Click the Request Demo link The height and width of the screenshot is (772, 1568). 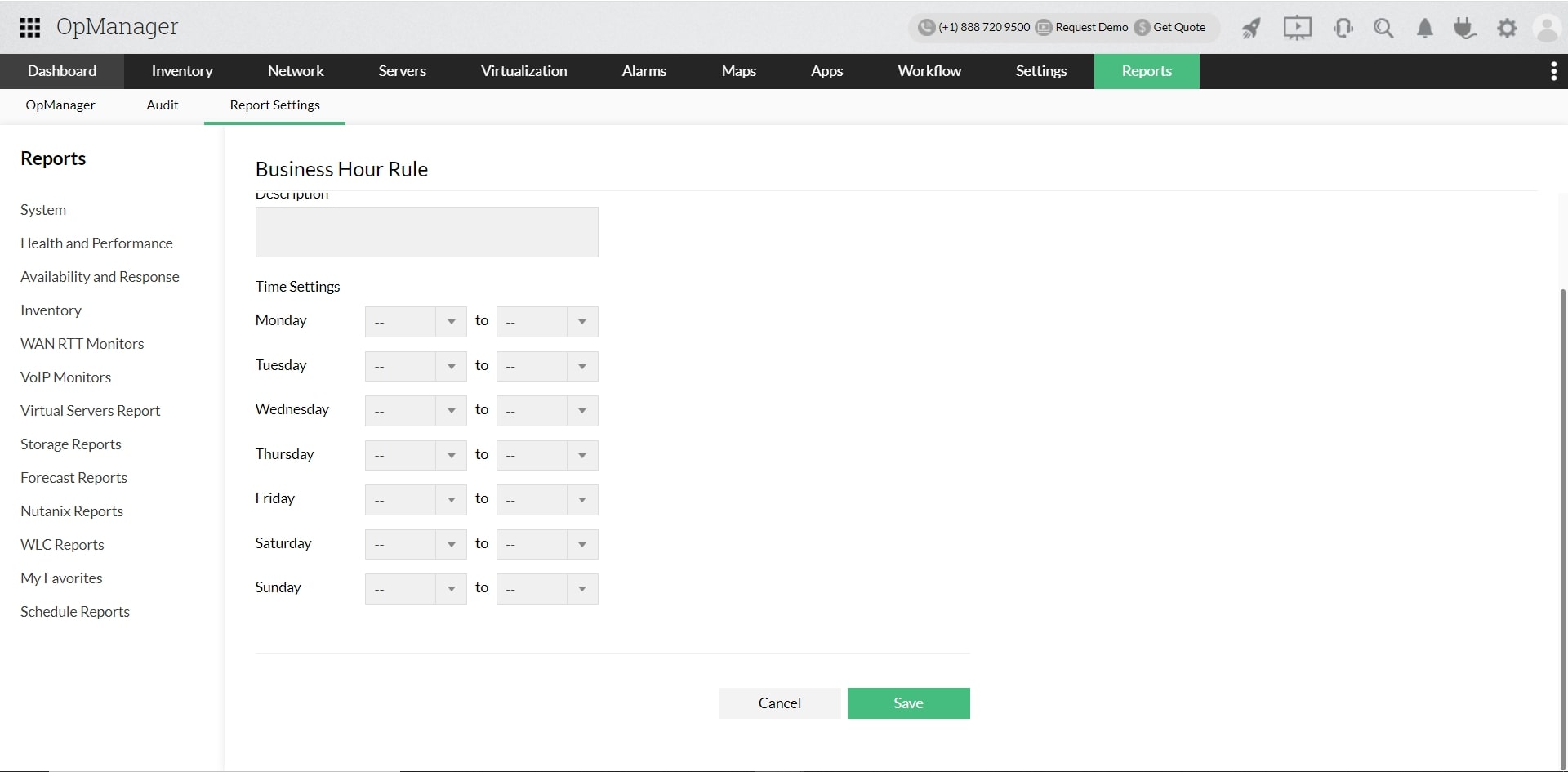coord(1090,27)
